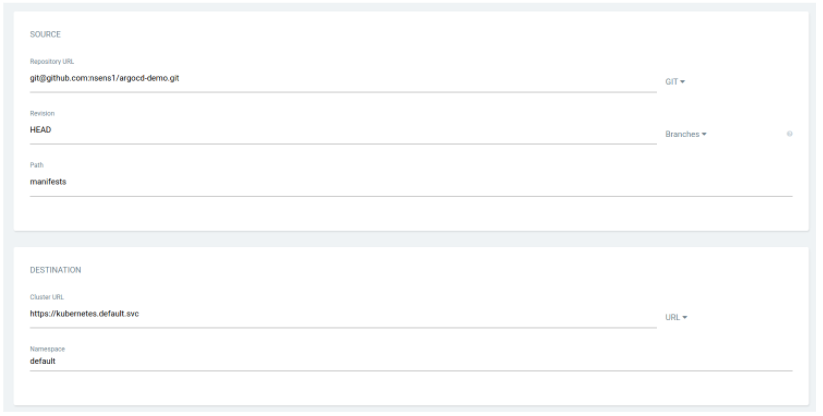Viewport: 823px width, 416px height.
Task: Click the "Path" field label
Action: 36,165
